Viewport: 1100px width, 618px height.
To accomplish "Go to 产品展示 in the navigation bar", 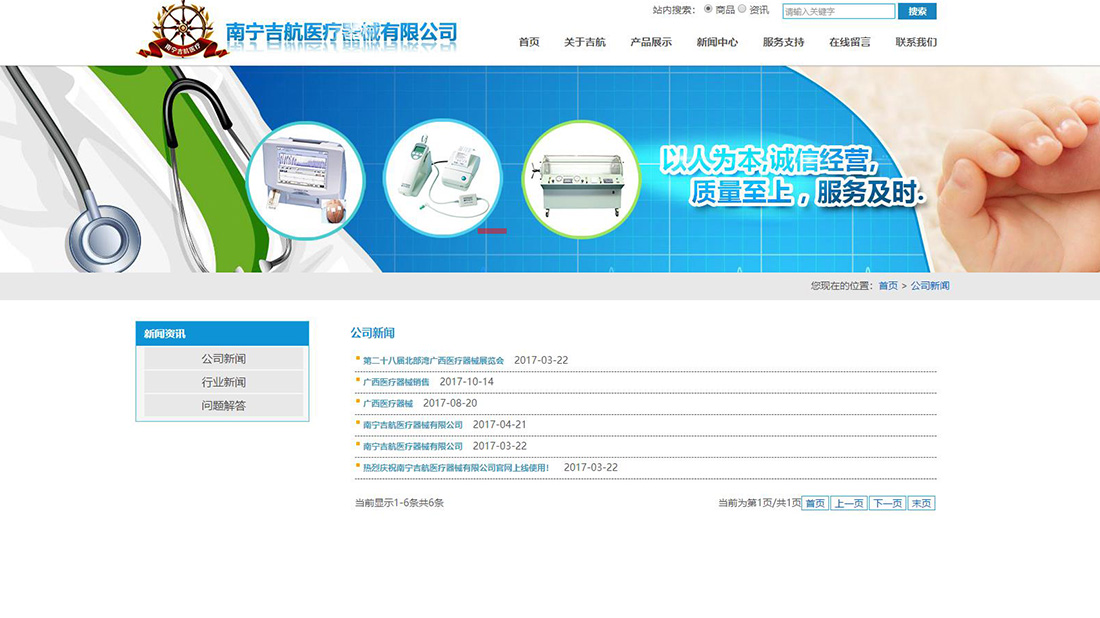I will click(651, 42).
